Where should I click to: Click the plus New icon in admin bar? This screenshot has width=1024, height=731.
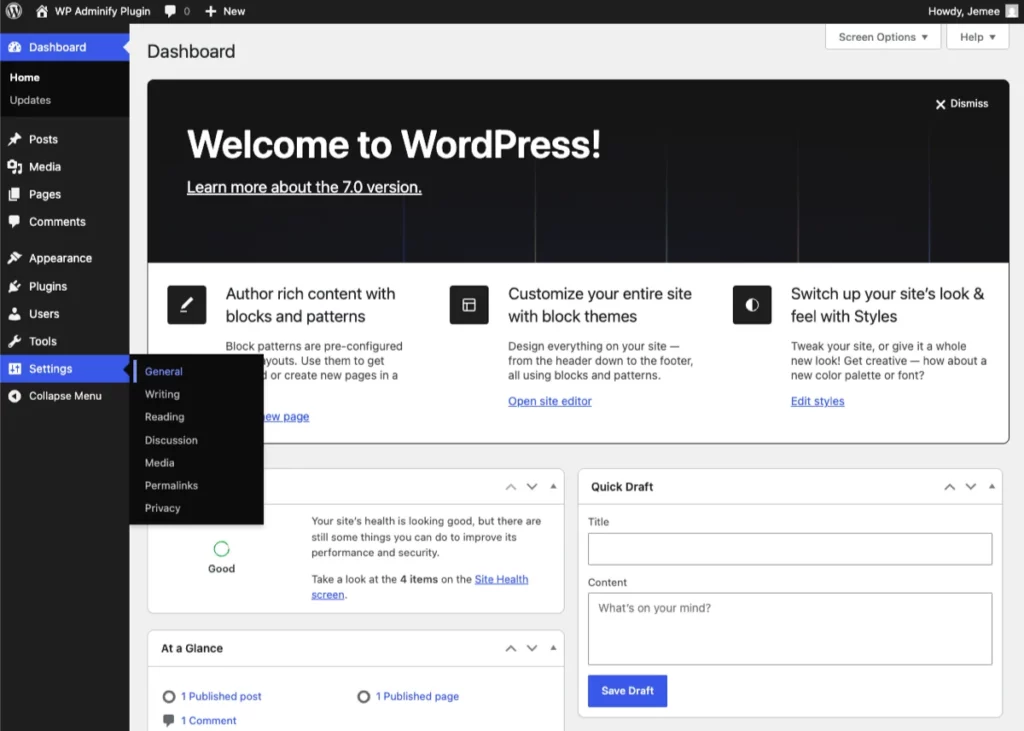pyautogui.click(x=210, y=11)
